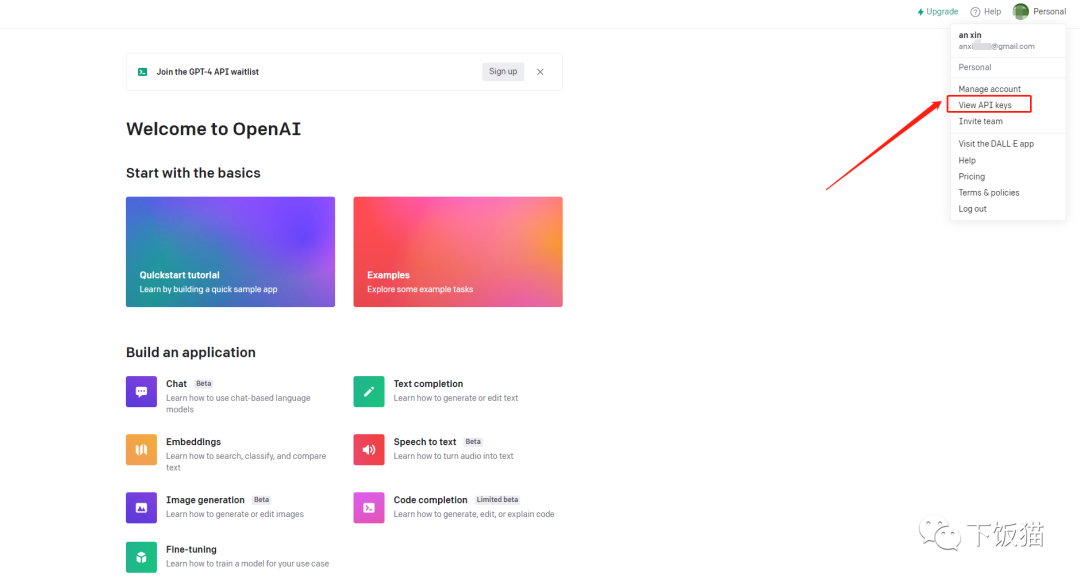Click the Sign up button

coord(503,72)
